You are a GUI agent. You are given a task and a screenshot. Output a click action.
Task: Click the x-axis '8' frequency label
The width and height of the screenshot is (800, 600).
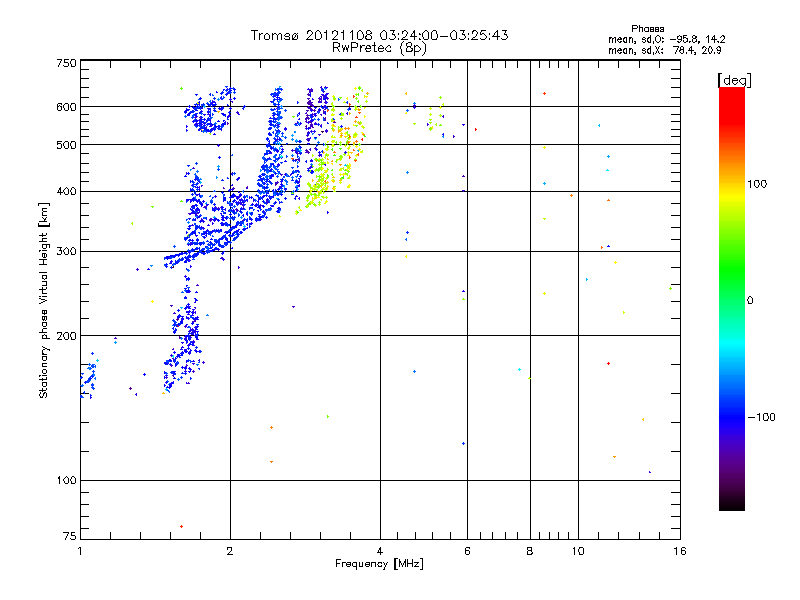point(530,551)
